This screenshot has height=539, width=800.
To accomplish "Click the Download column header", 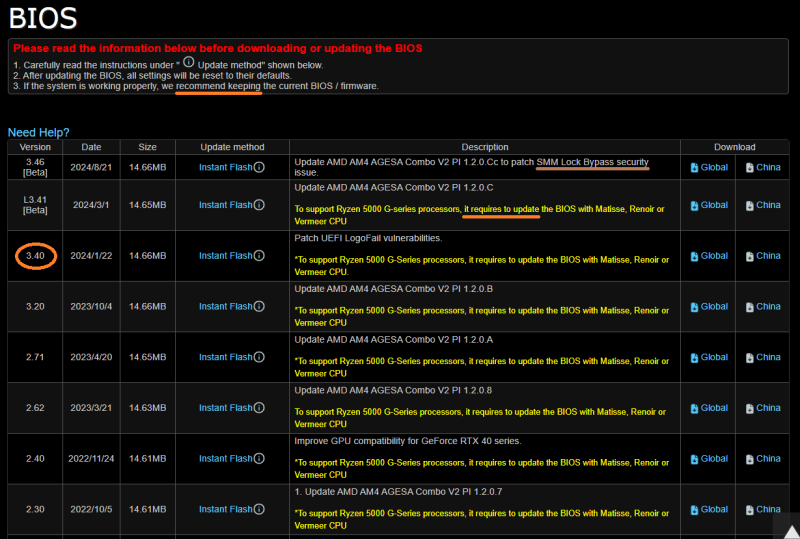I will pos(735,147).
